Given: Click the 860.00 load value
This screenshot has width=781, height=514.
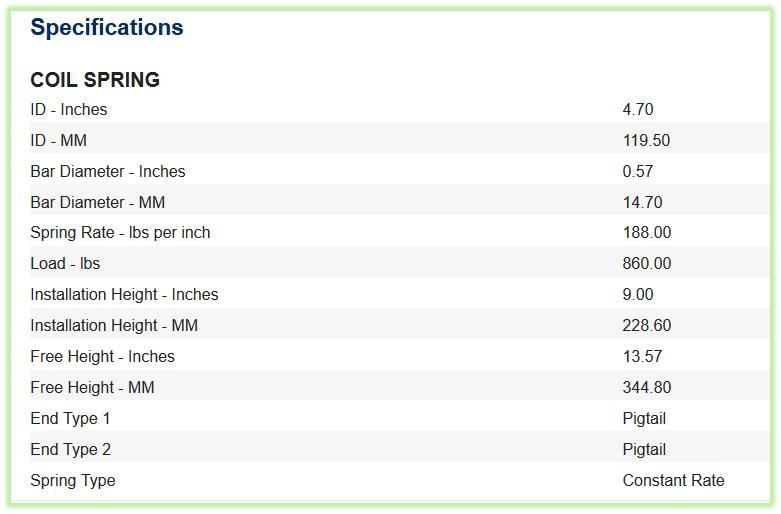Looking at the screenshot, I should [647, 263].
